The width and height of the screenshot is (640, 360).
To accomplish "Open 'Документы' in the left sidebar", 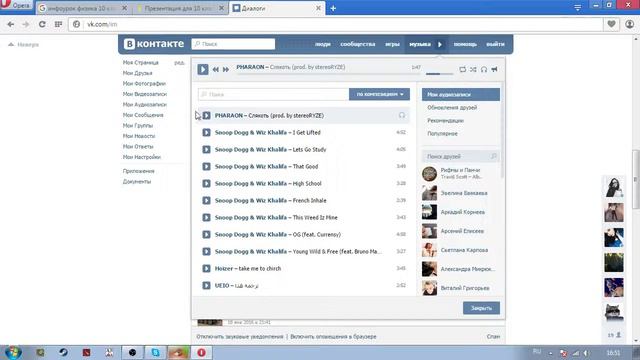I will [137, 182].
